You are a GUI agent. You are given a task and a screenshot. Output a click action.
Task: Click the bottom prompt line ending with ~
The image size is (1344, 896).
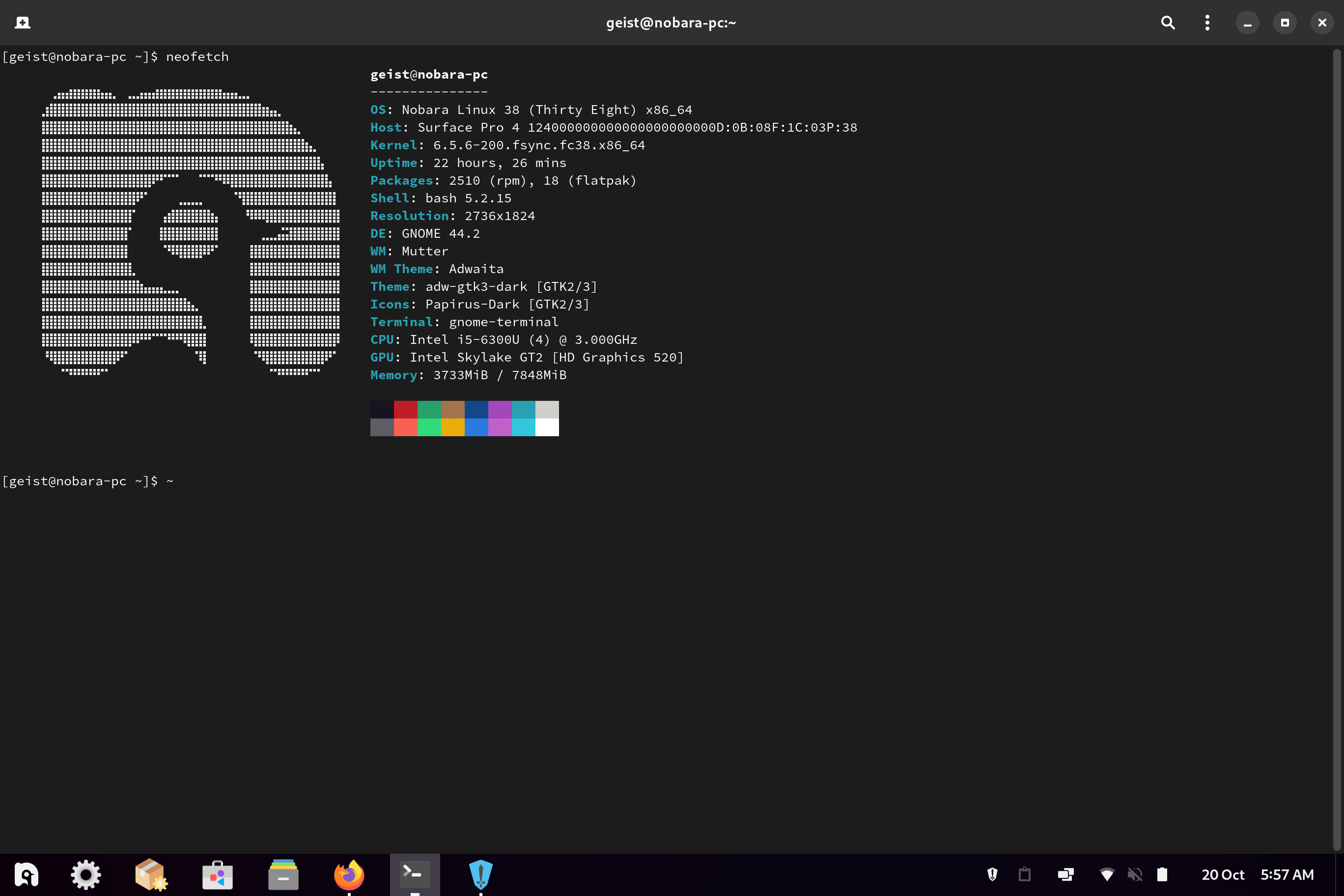pos(87,481)
